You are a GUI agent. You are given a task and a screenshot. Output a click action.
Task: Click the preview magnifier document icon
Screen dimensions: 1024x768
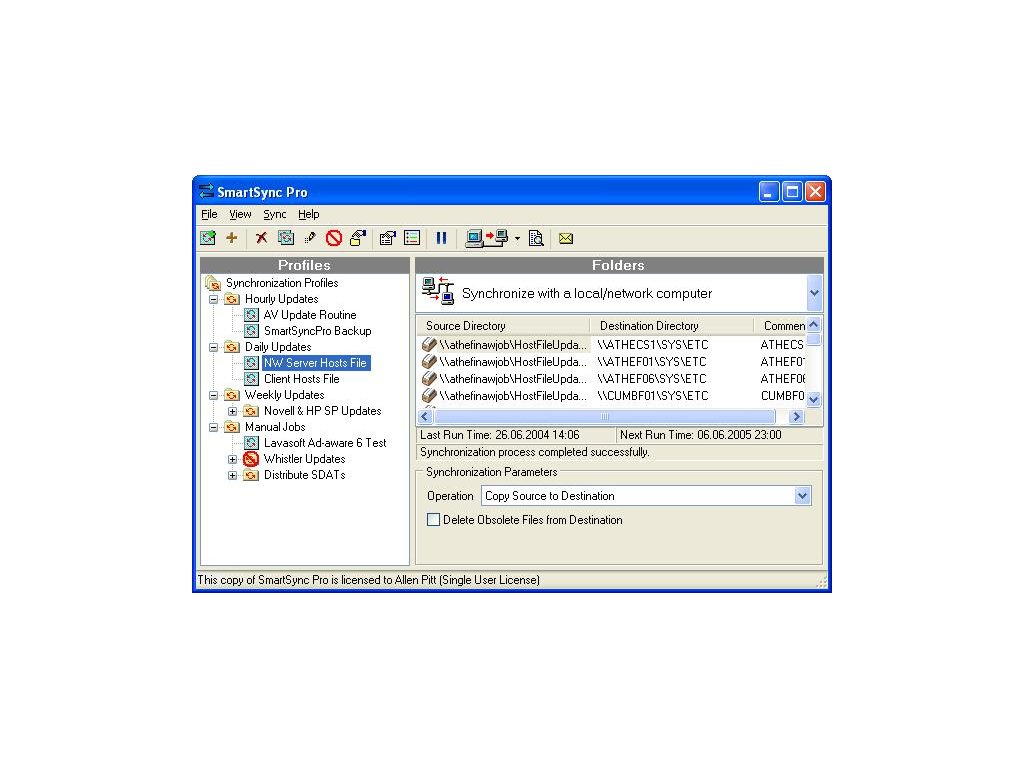[x=536, y=238]
